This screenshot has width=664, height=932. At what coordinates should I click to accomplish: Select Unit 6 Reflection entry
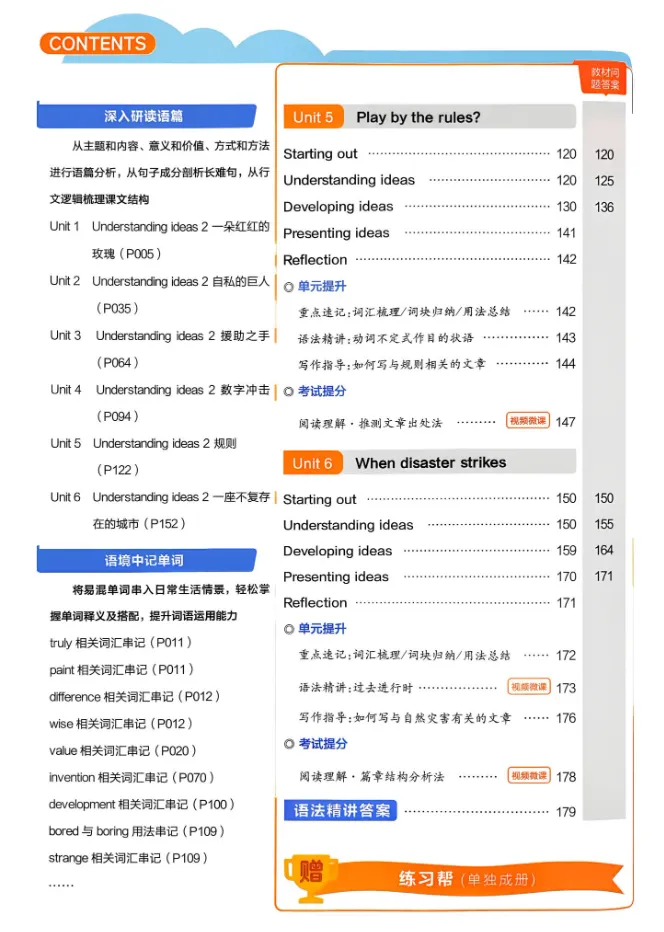pos(430,603)
